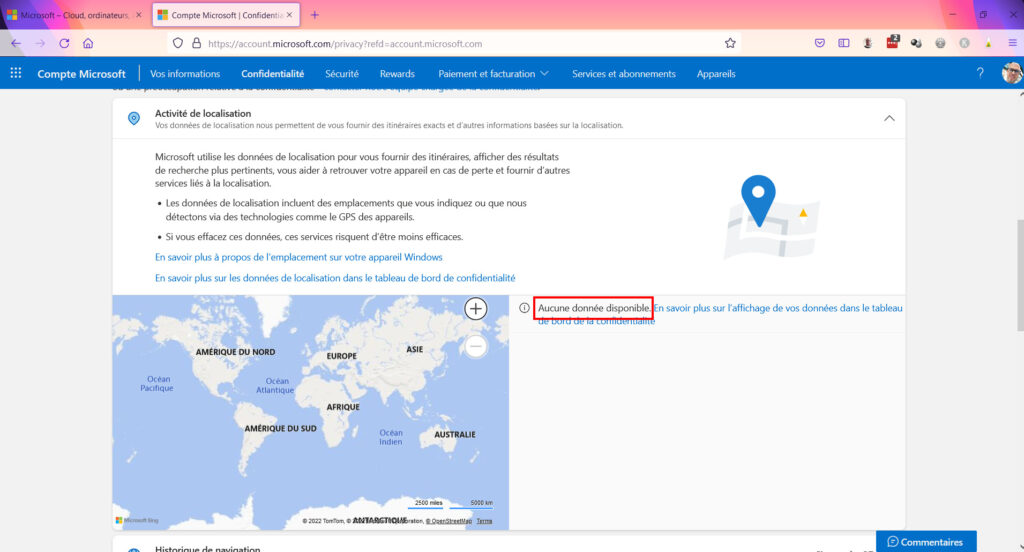Open the Rewards page

pos(397,74)
